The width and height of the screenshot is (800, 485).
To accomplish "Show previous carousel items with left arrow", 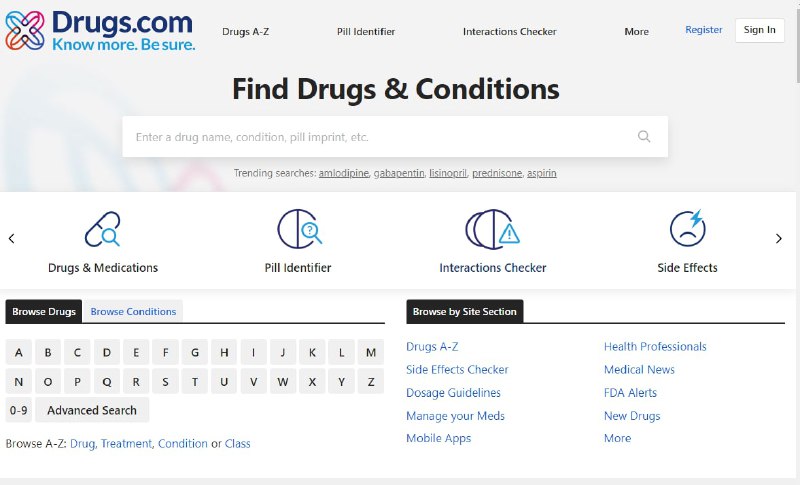I will (x=11, y=238).
